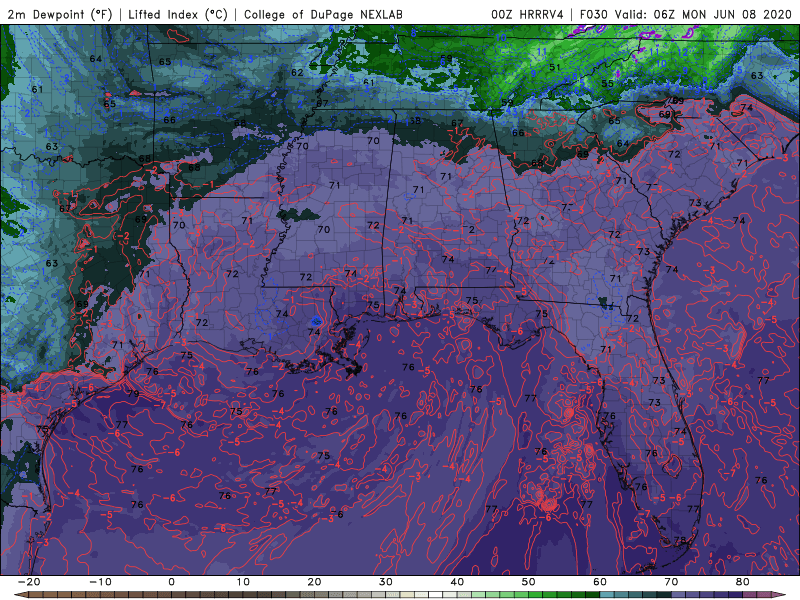This screenshot has width=800, height=600.
Task: Click the '78' dewpoint value on the map
Action: (680, 540)
